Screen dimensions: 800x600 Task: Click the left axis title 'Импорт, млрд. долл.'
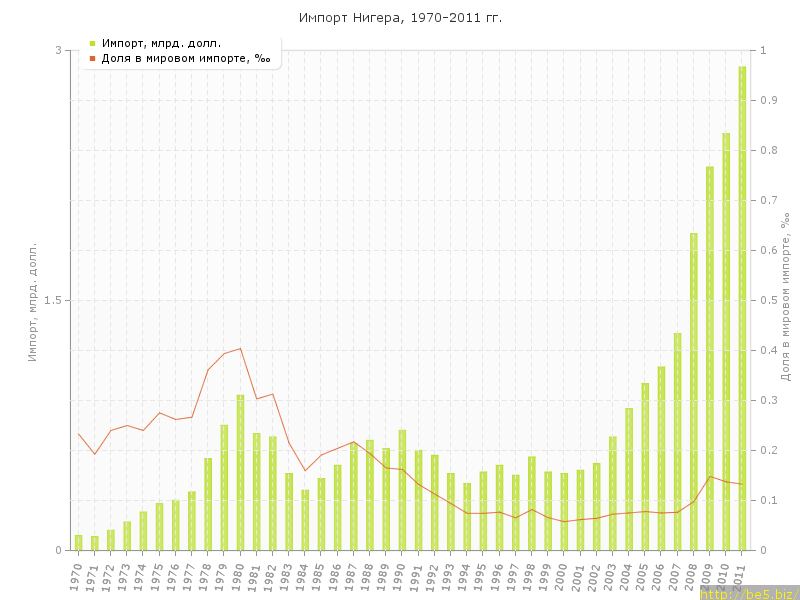tap(32, 300)
